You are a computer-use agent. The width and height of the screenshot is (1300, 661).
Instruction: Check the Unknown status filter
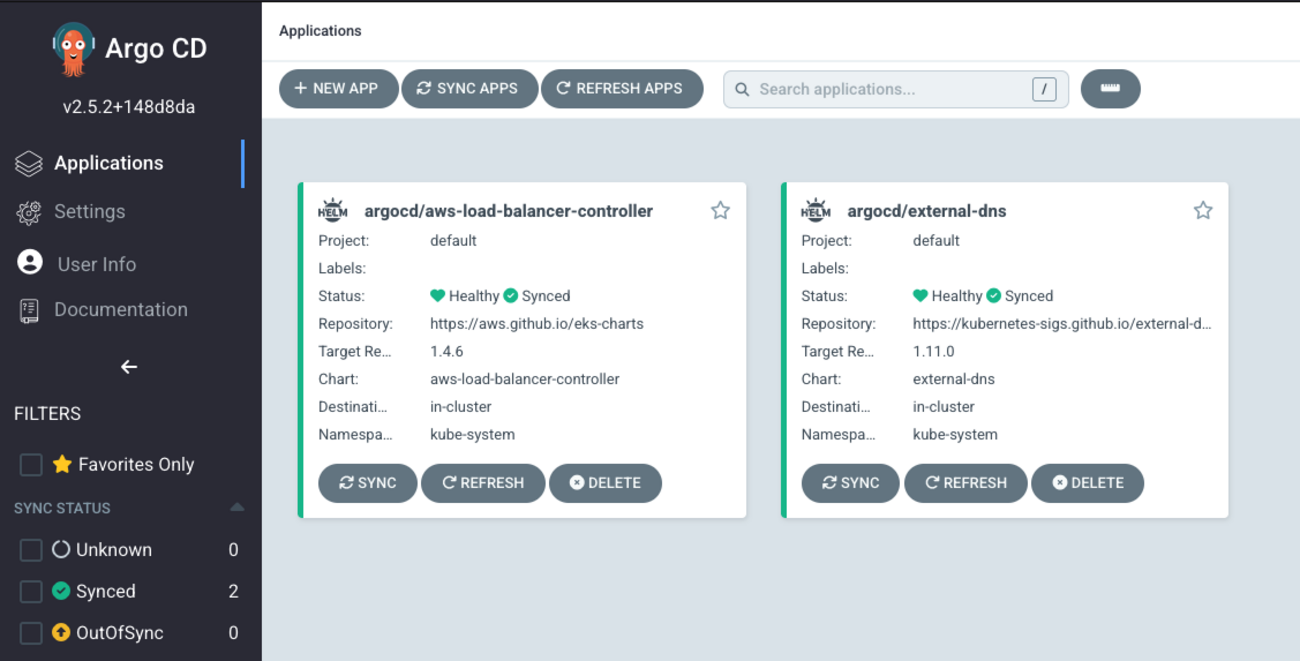click(29, 549)
